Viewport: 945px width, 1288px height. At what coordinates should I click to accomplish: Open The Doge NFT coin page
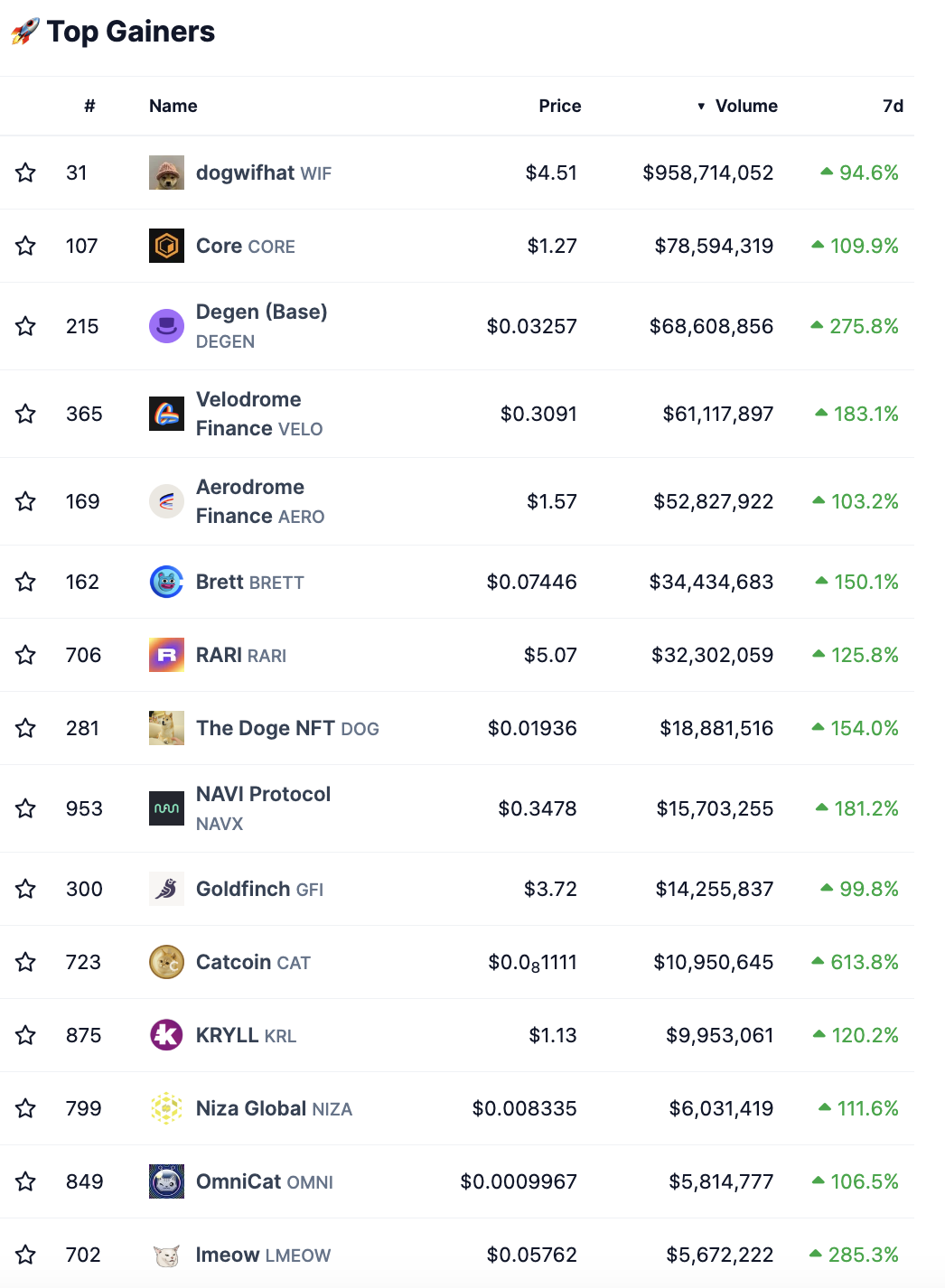(x=265, y=728)
